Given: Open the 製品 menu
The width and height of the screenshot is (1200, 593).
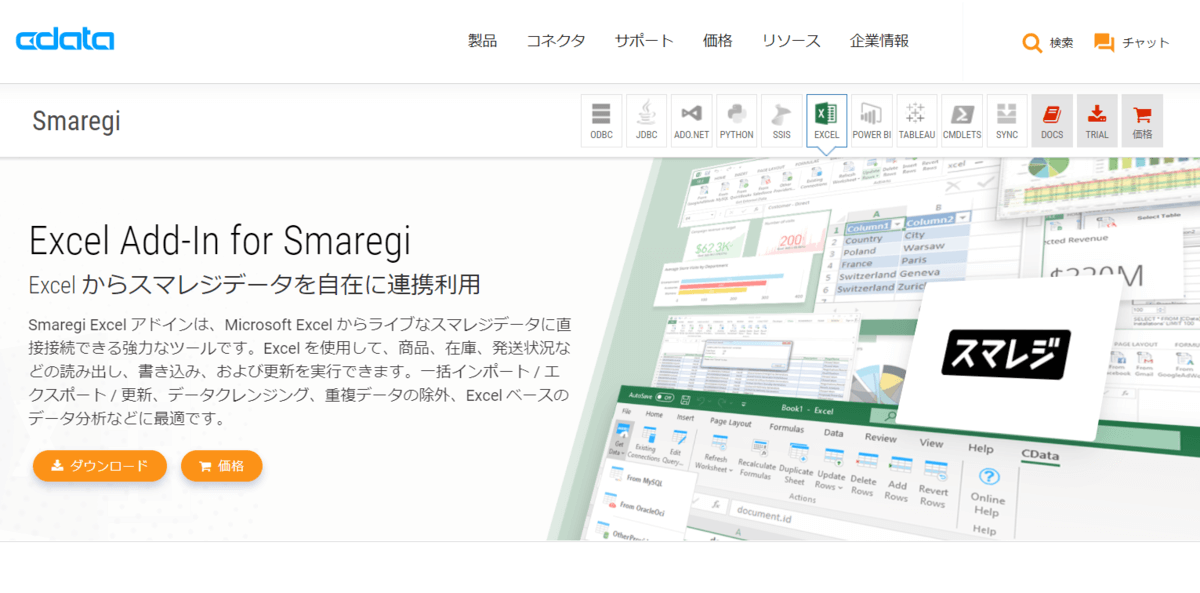Looking at the screenshot, I should click(x=482, y=41).
